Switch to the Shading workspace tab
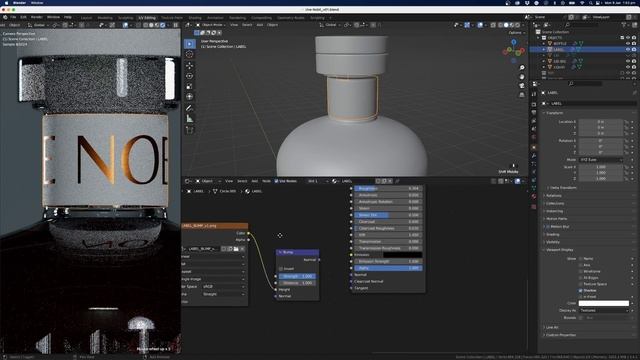The image size is (640, 360). [195, 18]
